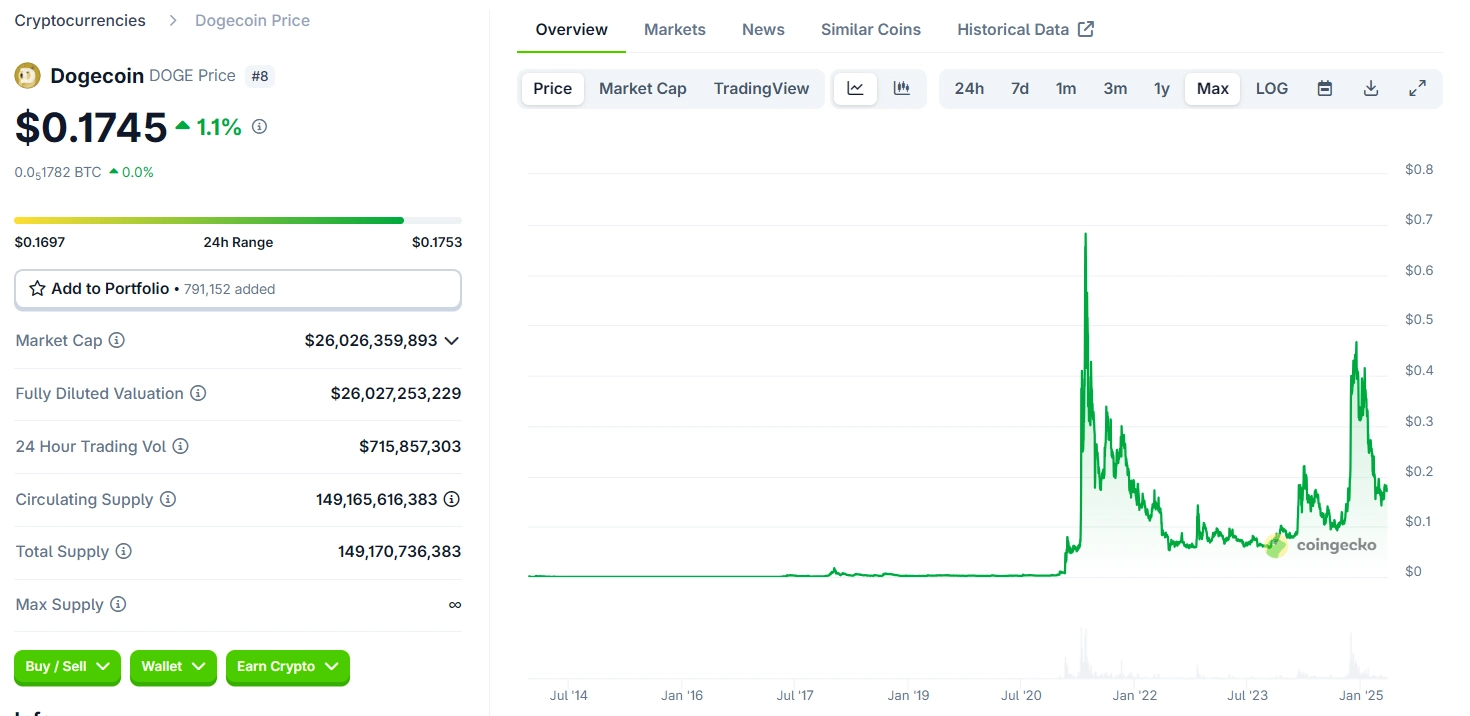Click the Add to Portfolio button
The image size is (1470, 716).
(238, 289)
